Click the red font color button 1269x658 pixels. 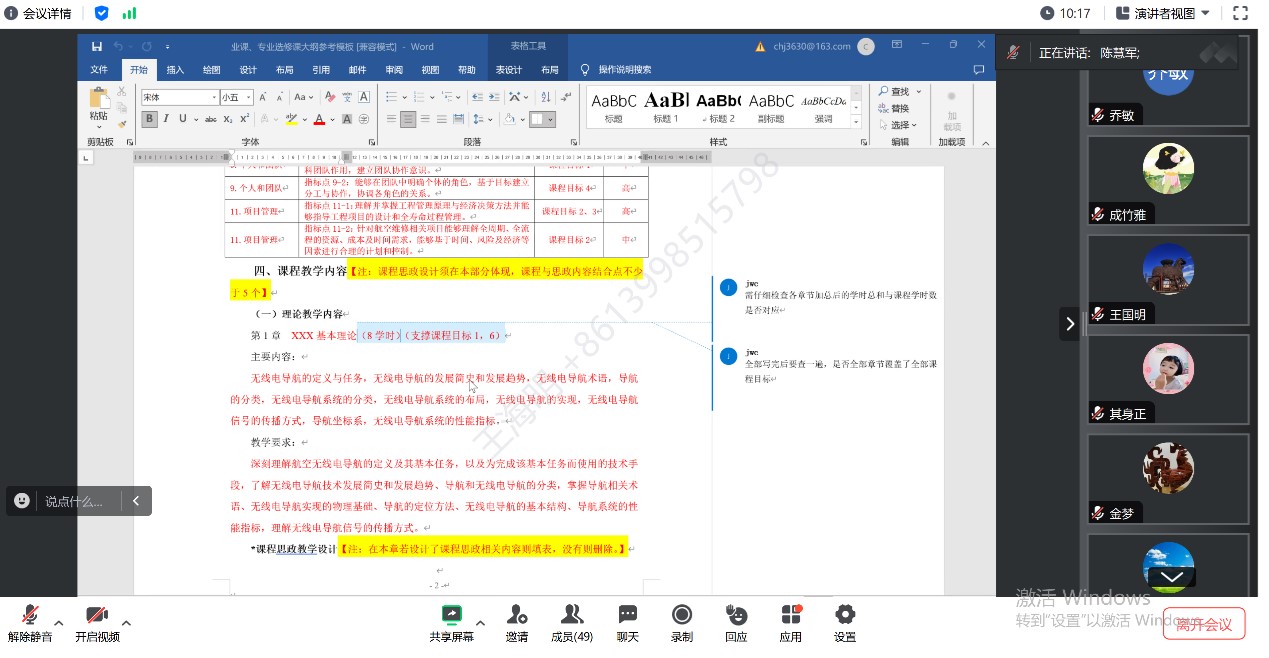pos(319,119)
